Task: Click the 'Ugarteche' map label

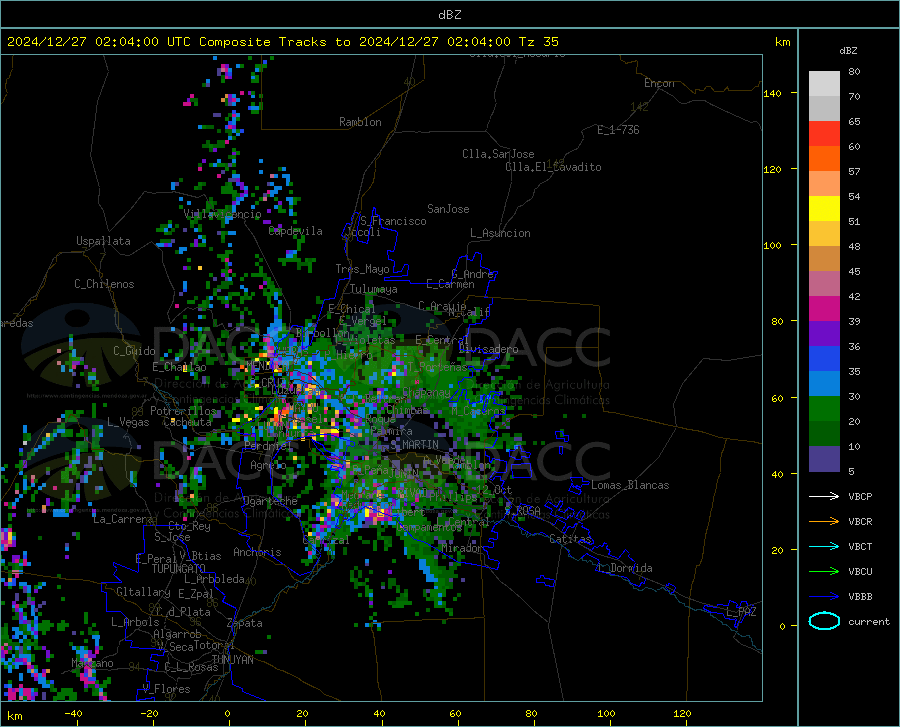Action: (x=270, y=501)
